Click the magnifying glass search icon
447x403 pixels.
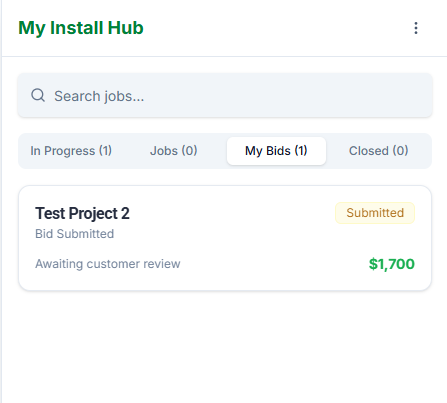click(x=38, y=95)
